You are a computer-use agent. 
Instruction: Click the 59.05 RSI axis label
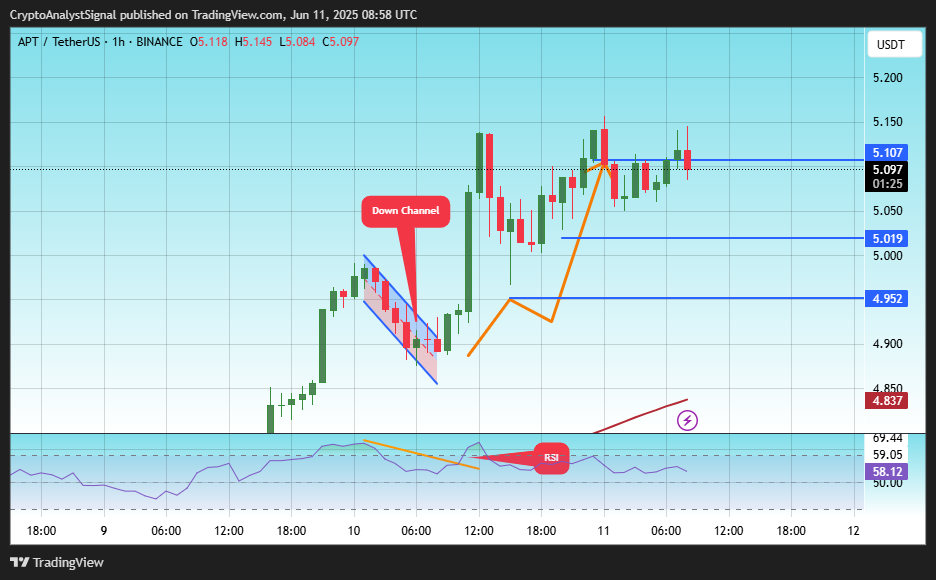888,455
